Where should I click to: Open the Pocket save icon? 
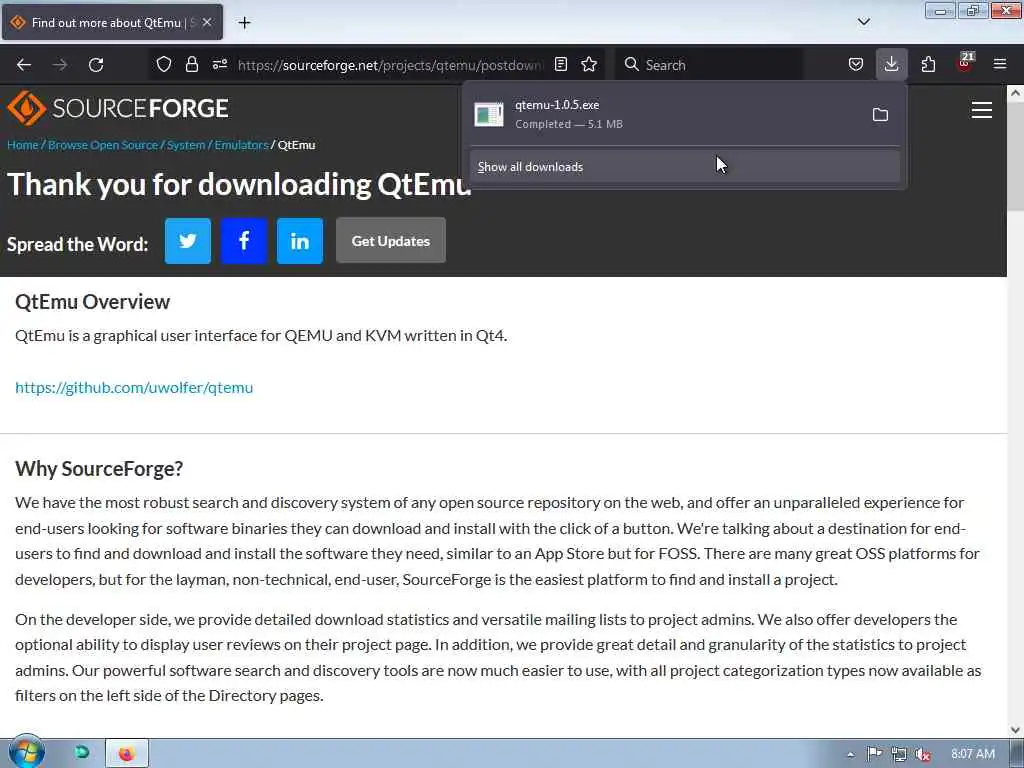(856, 64)
